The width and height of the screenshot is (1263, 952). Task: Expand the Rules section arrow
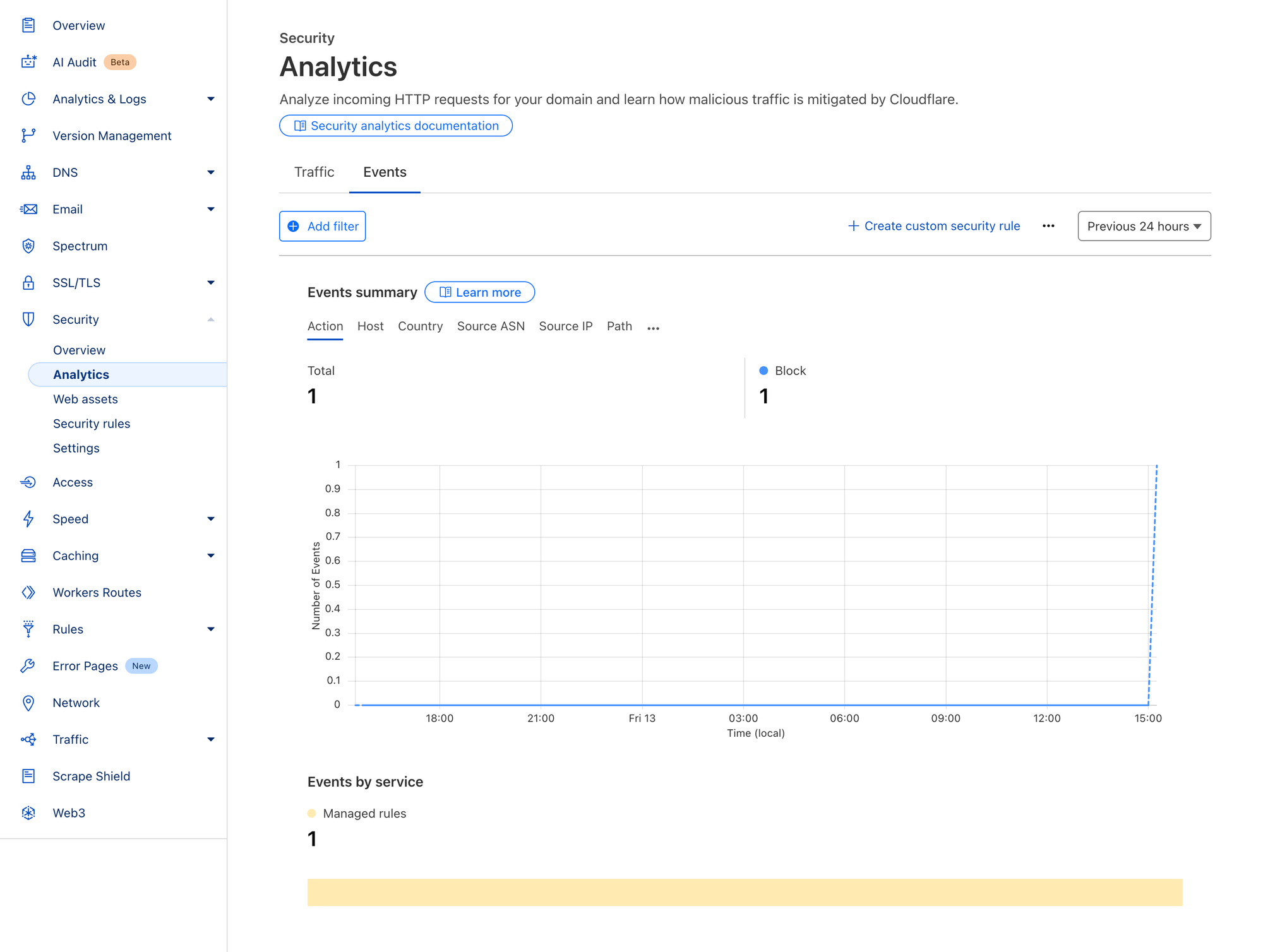pyautogui.click(x=211, y=629)
